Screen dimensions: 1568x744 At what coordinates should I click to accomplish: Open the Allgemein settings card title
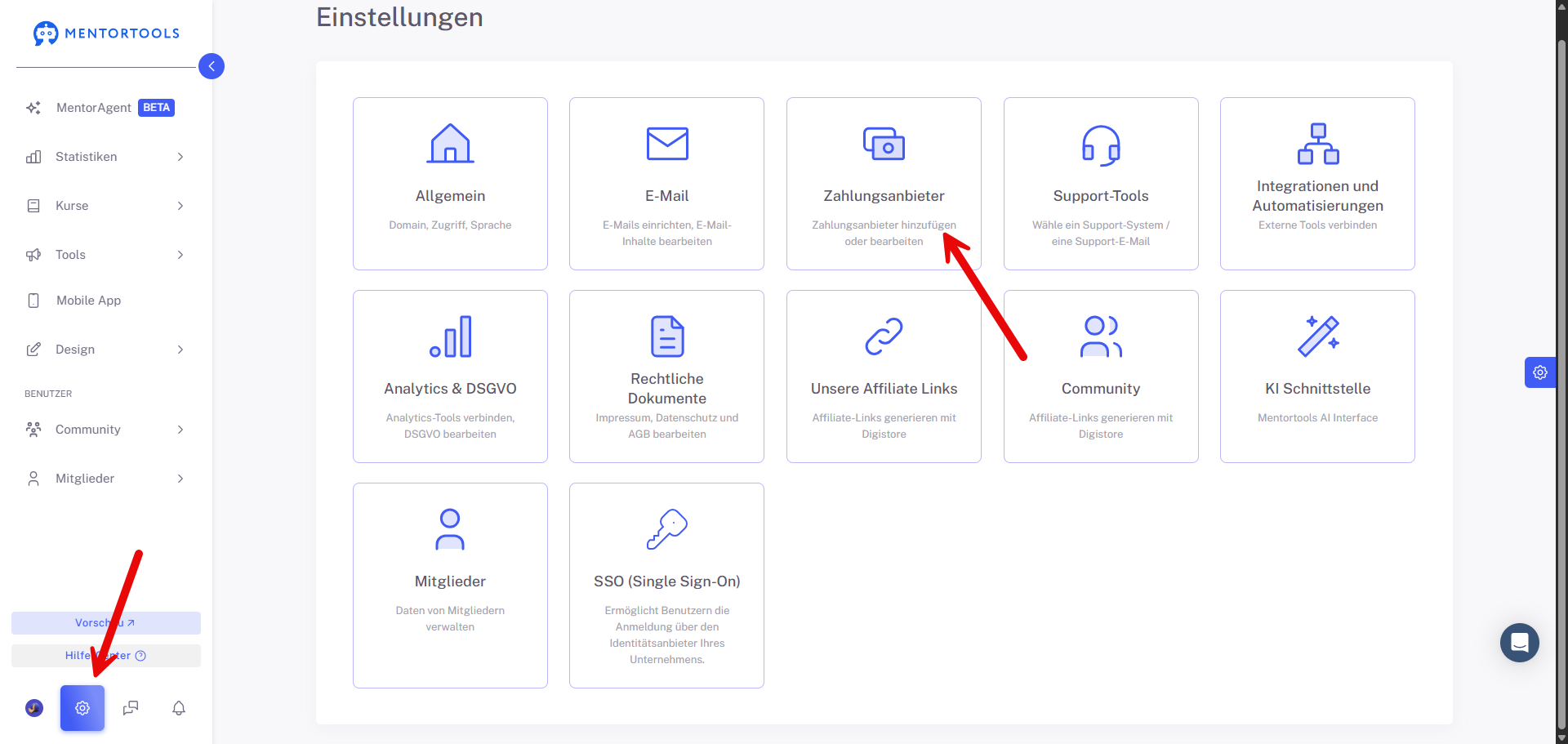click(450, 196)
